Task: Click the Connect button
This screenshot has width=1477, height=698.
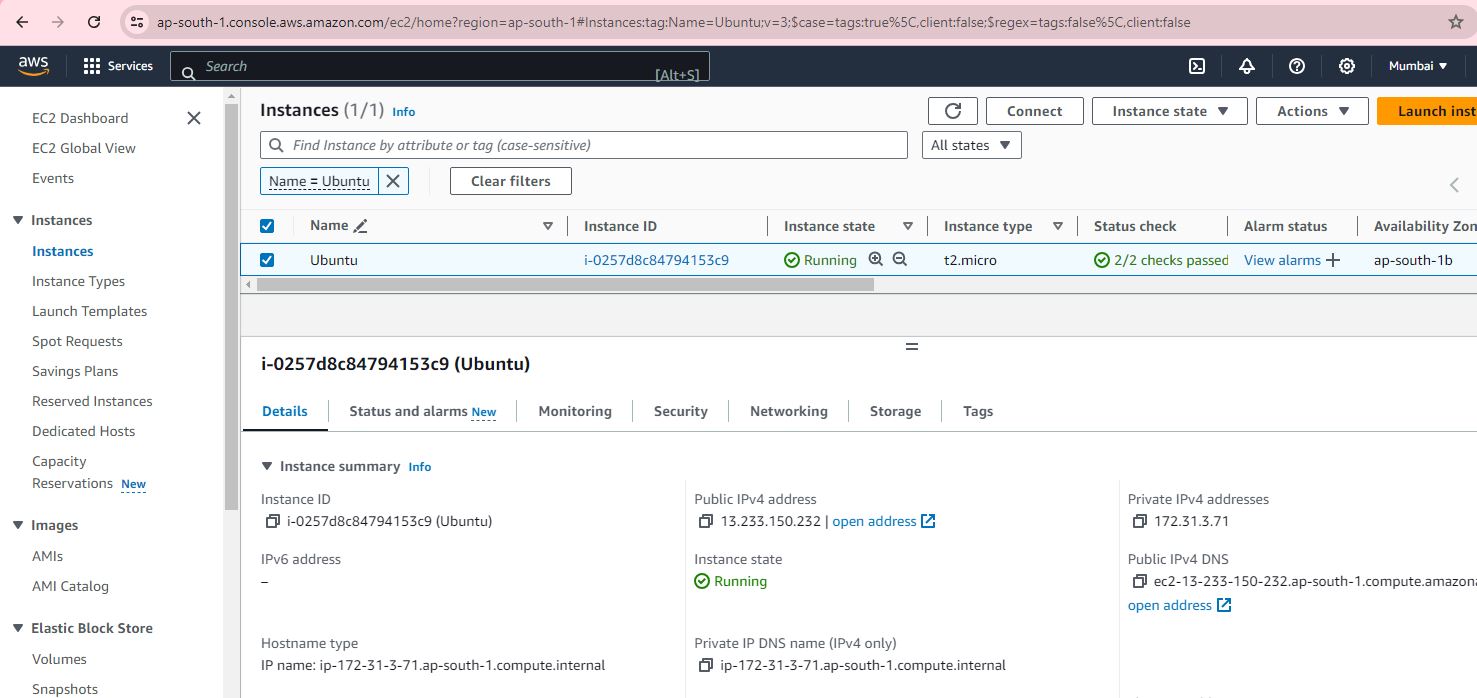Action: pyautogui.click(x=1034, y=111)
